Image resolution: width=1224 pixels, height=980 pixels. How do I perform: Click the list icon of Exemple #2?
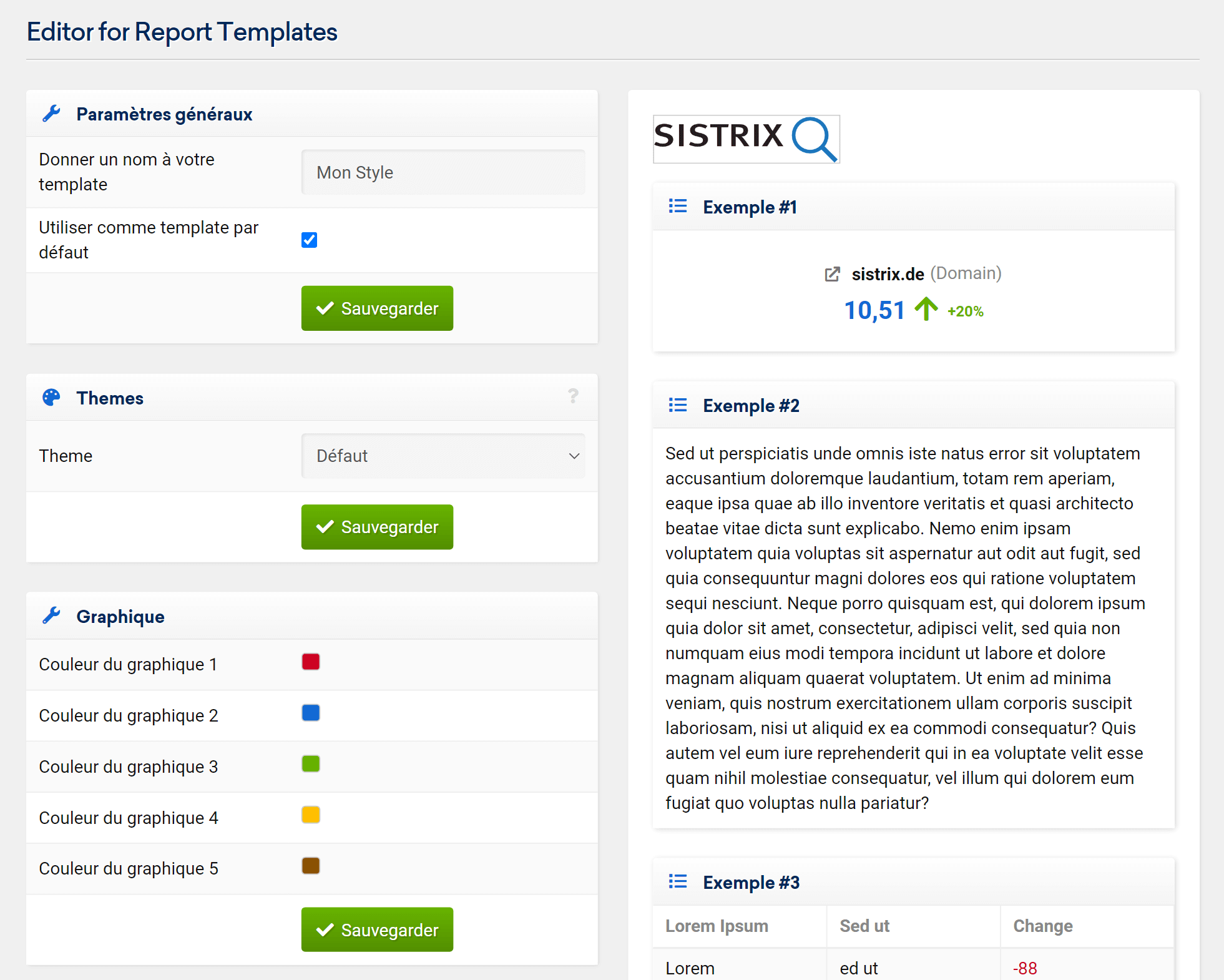[x=678, y=405]
